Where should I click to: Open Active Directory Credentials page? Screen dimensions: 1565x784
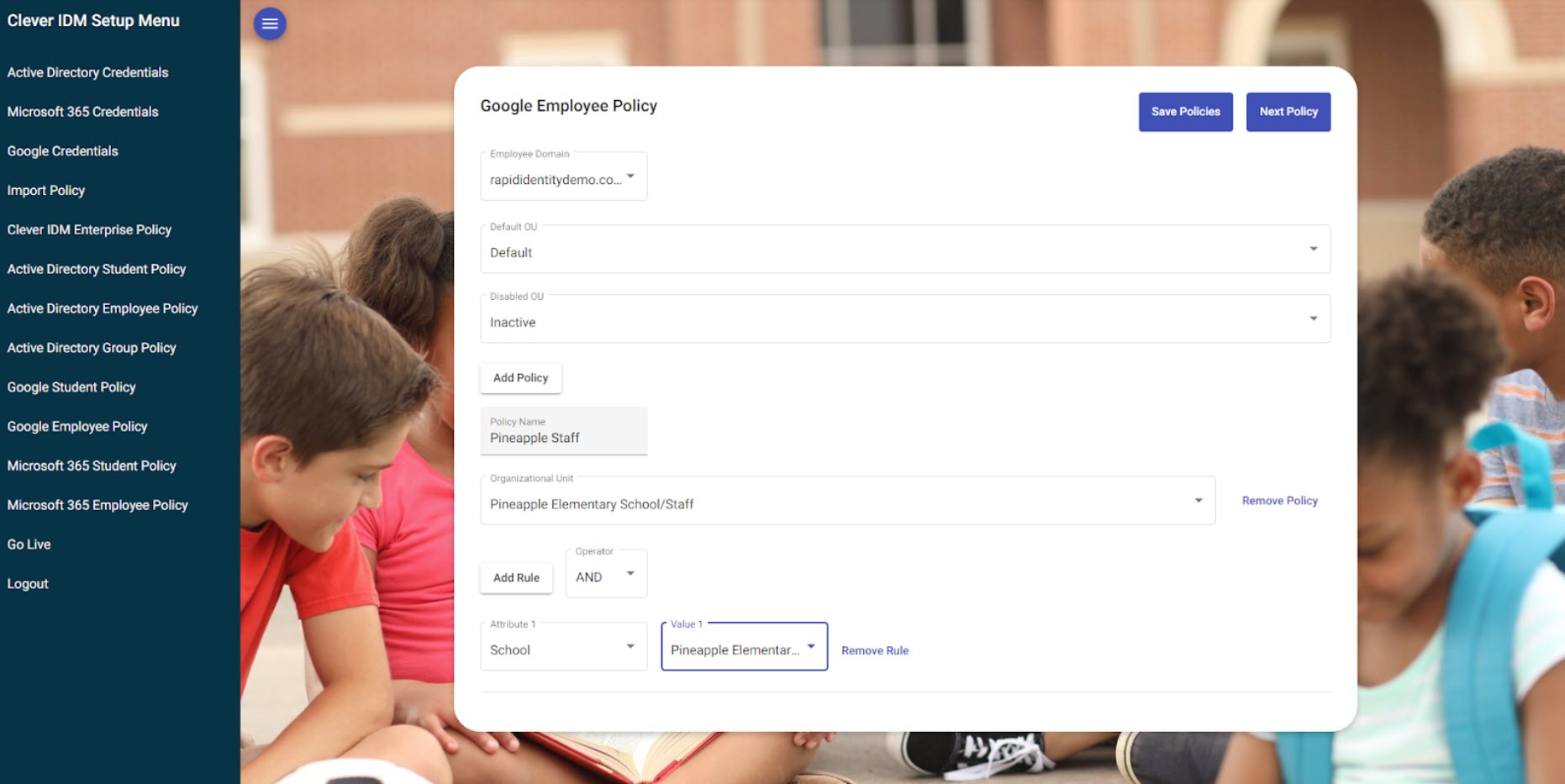[87, 72]
